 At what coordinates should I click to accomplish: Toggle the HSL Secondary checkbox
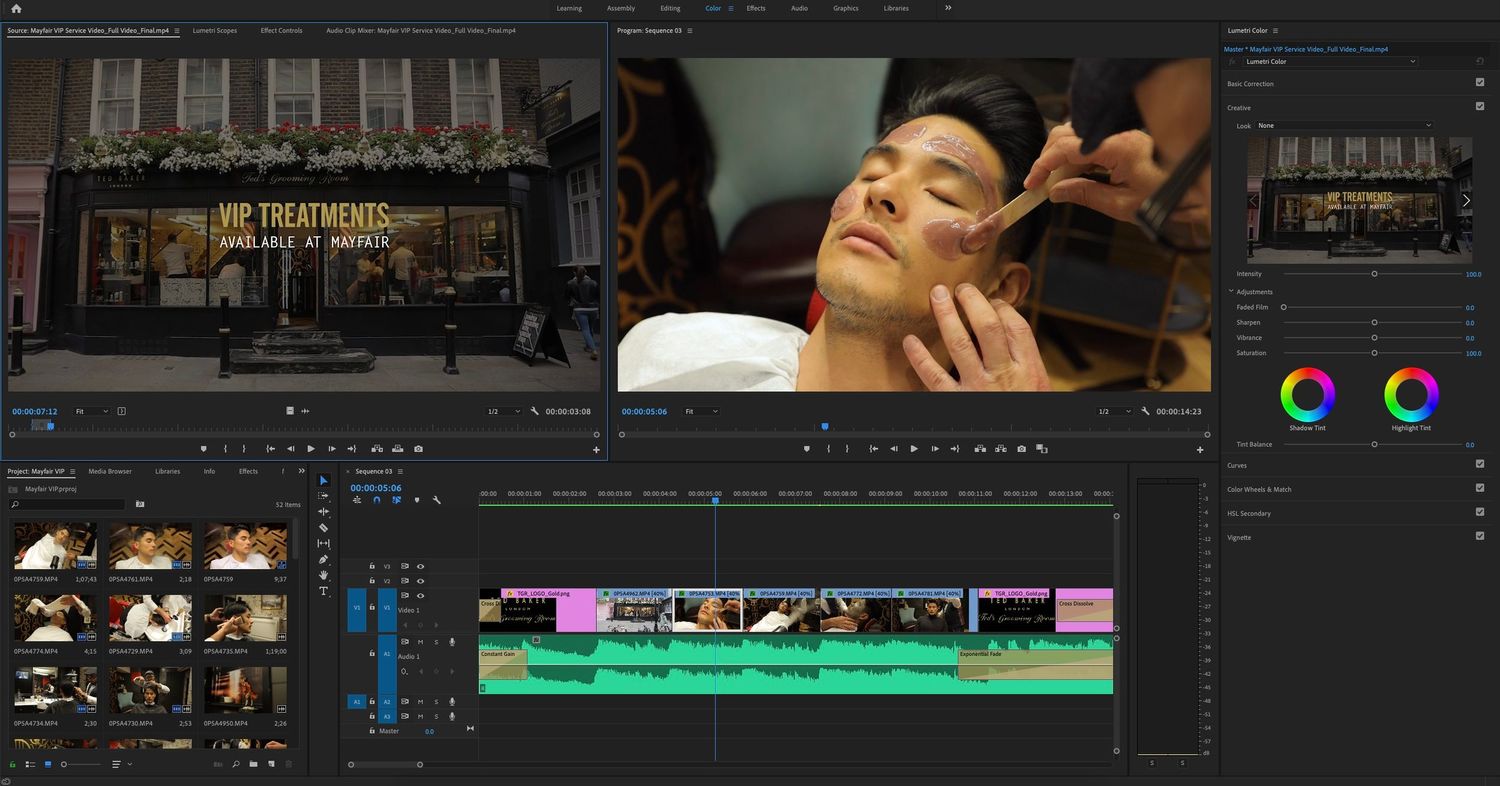(x=1480, y=512)
